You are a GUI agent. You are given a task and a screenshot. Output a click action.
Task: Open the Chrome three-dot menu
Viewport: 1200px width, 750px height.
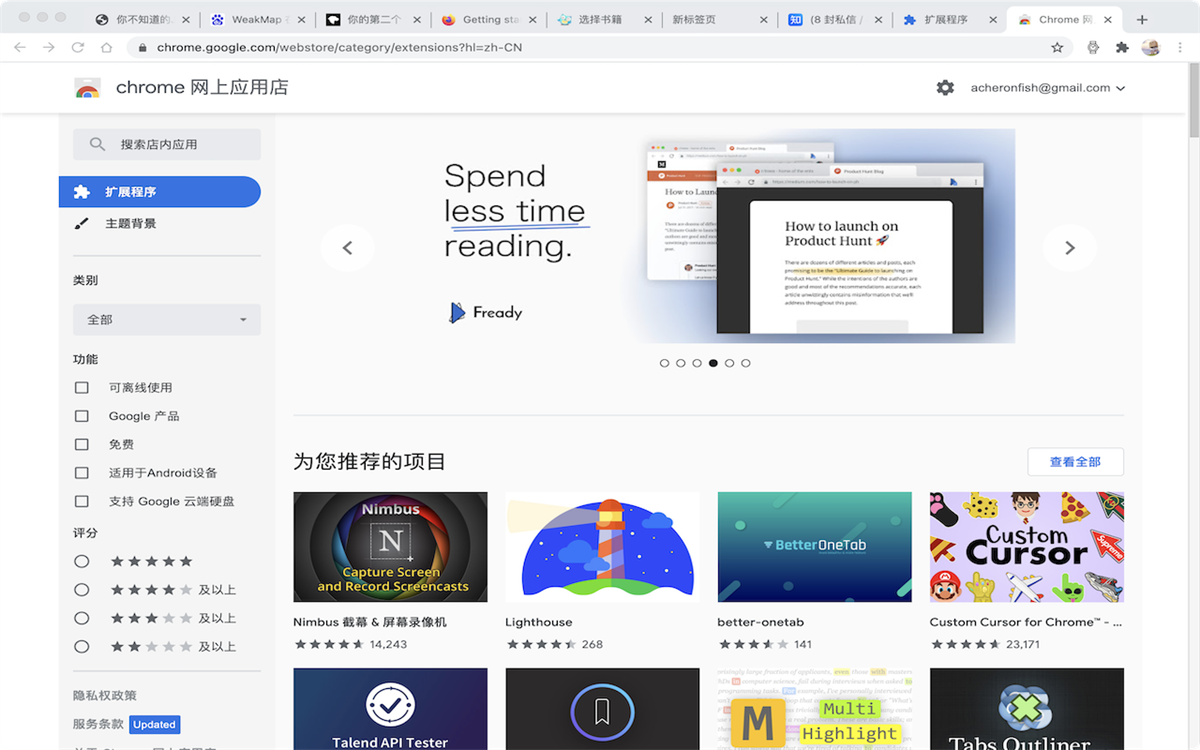[1180, 47]
